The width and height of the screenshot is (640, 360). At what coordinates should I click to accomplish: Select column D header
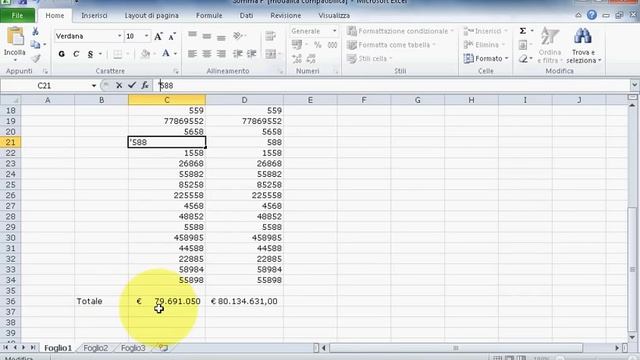click(244, 100)
